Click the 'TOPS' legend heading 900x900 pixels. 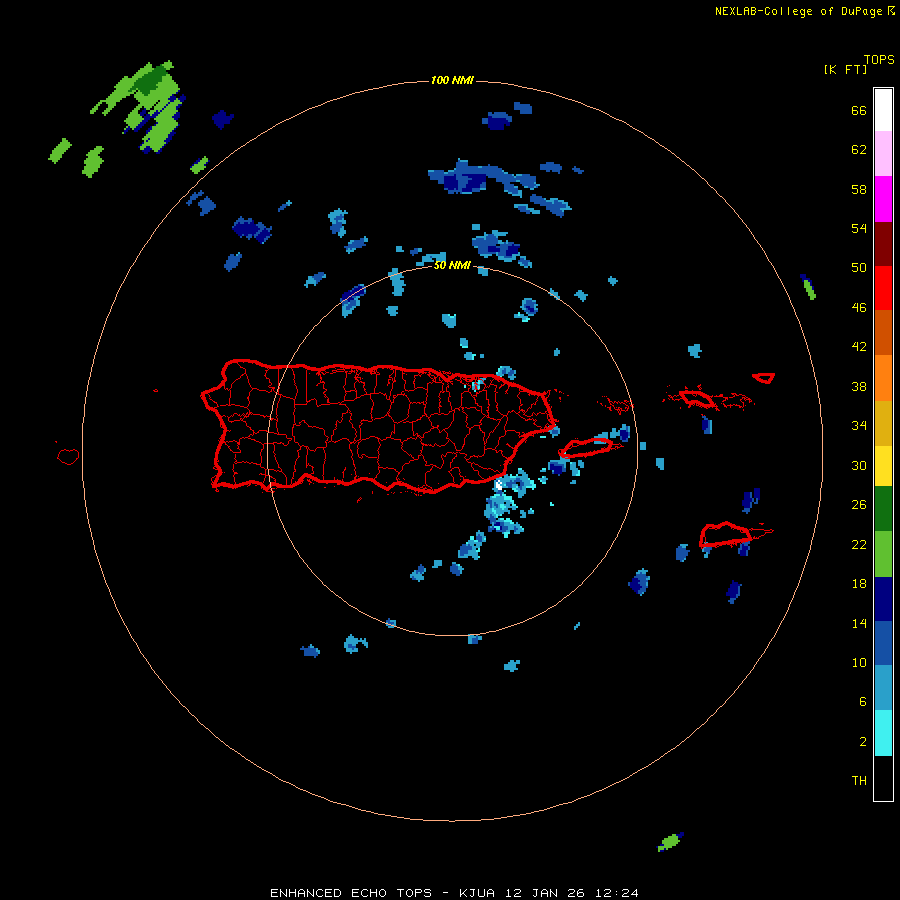point(879,59)
